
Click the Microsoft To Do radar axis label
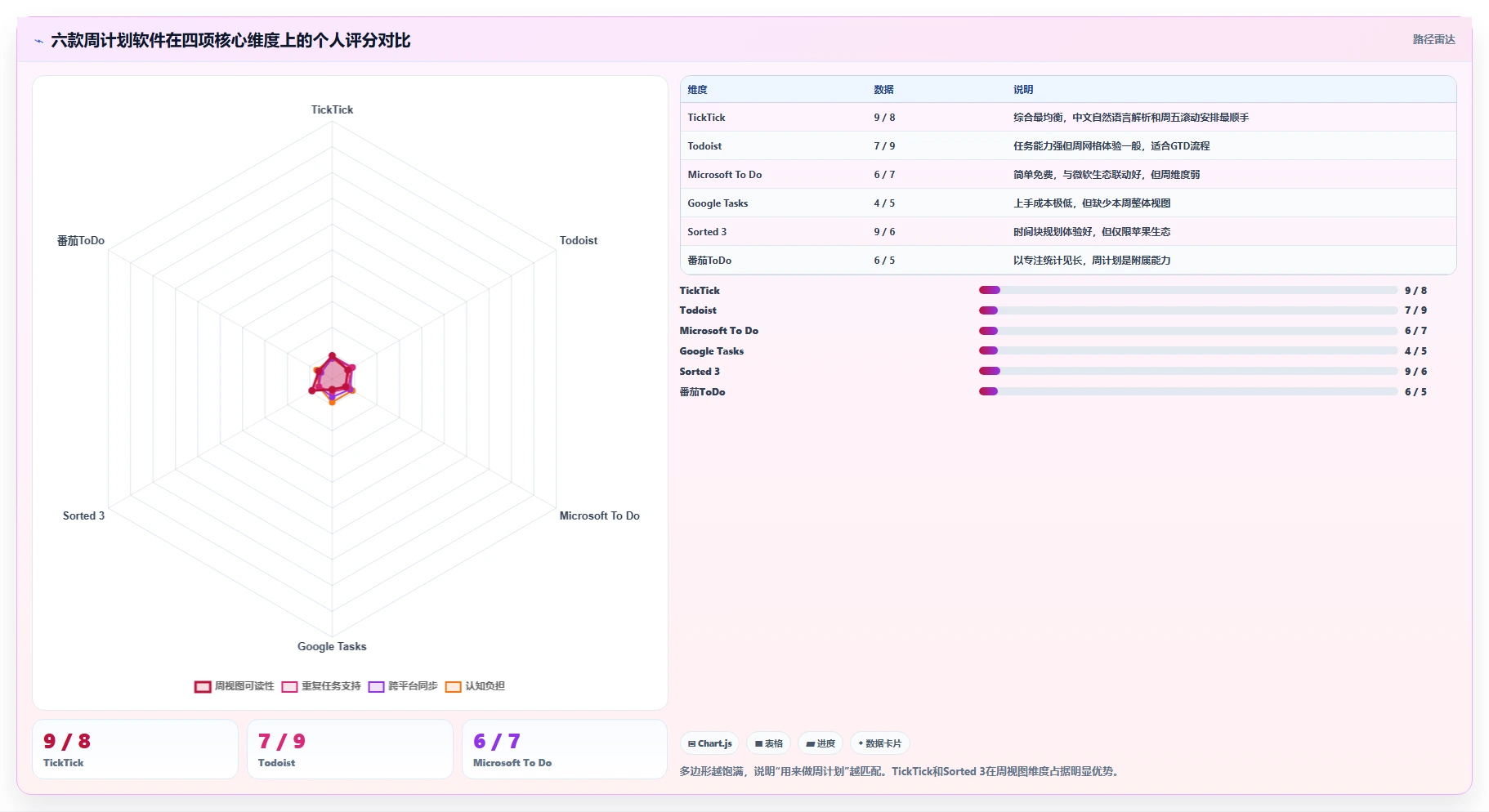click(599, 515)
